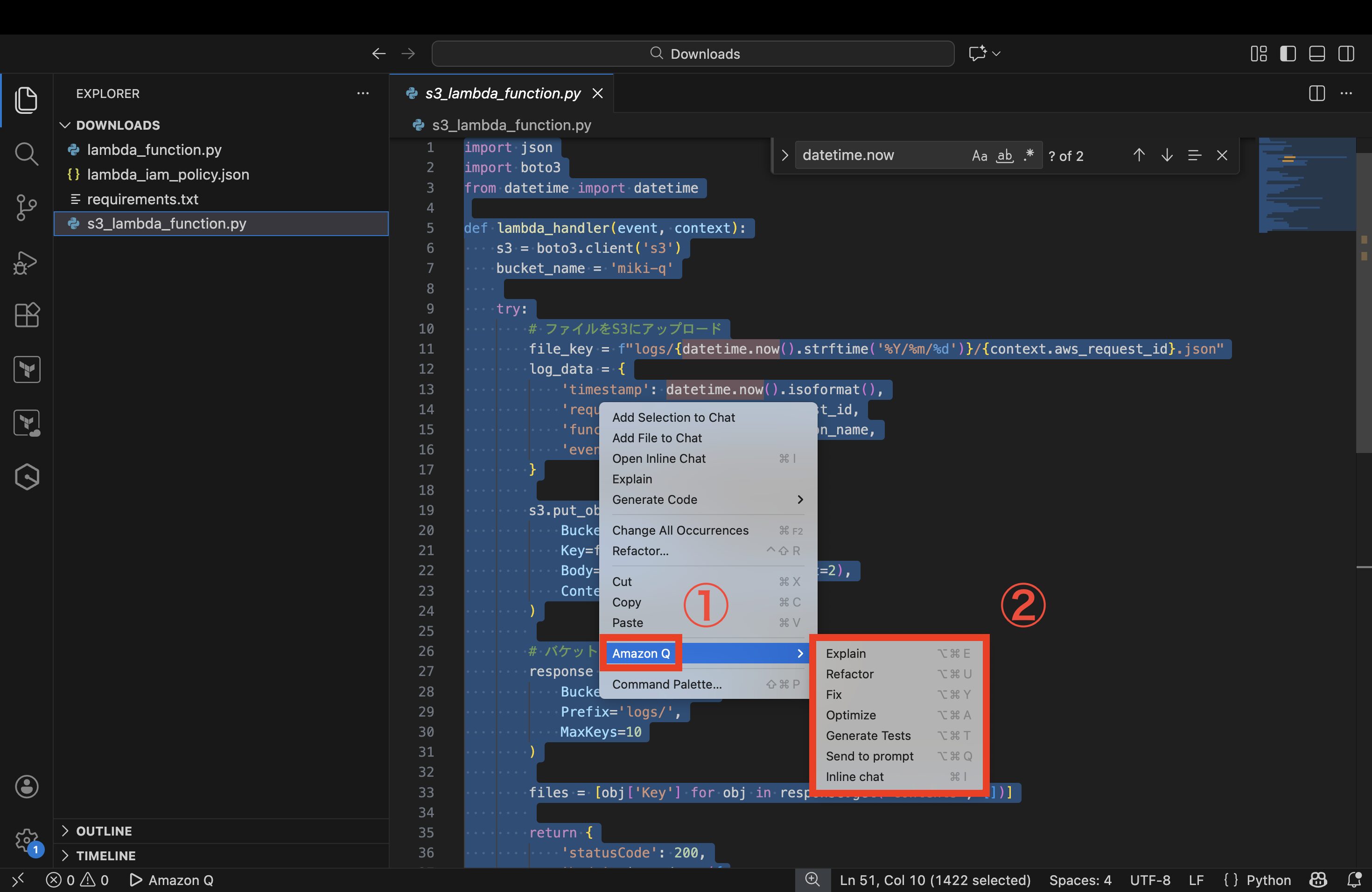Toggle Match Whole Word option
Image resolution: width=1372 pixels, height=892 pixels.
(x=1004, y=155)
